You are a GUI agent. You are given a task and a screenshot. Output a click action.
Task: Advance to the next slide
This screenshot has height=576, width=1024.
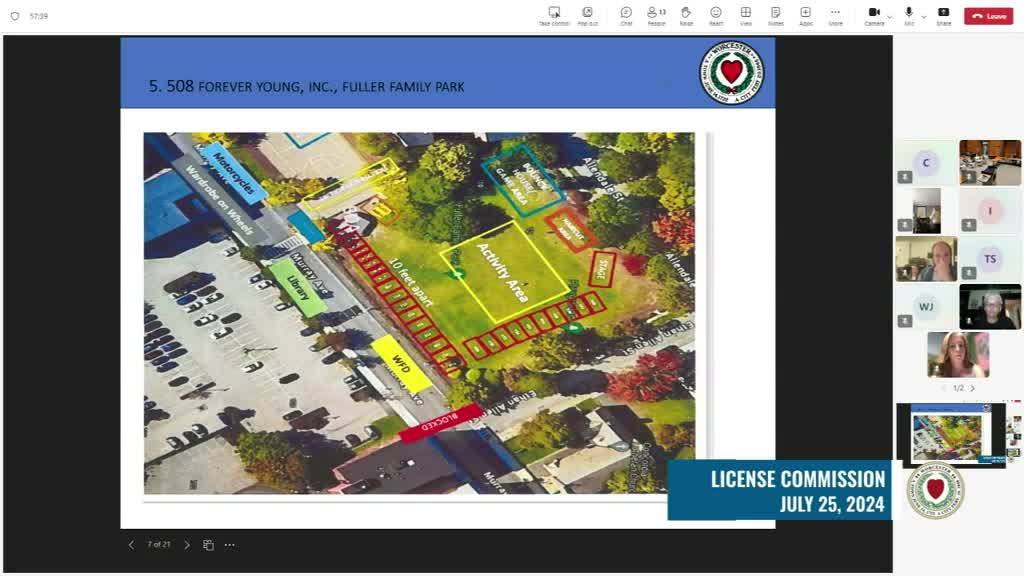pyautogui.click(x=187, y=545)
